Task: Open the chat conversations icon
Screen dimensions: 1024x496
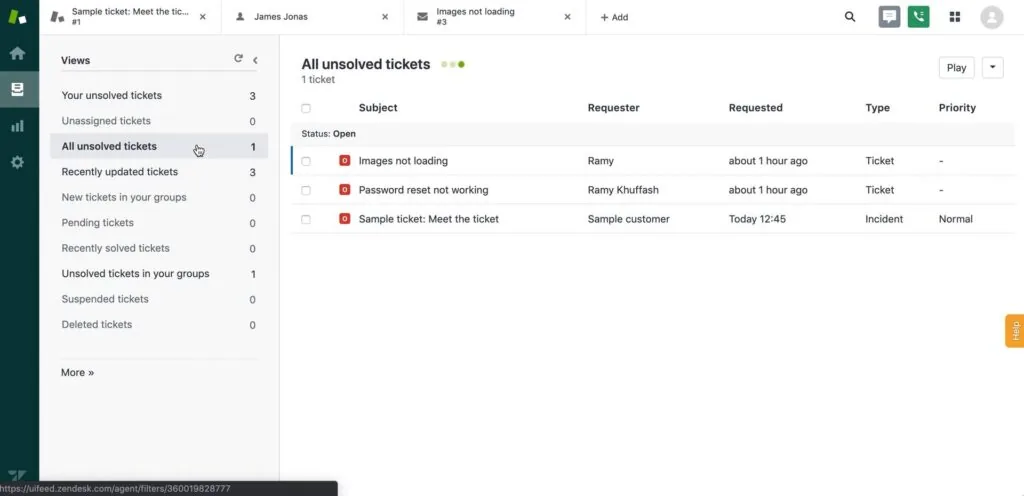Action: point(889,17)
